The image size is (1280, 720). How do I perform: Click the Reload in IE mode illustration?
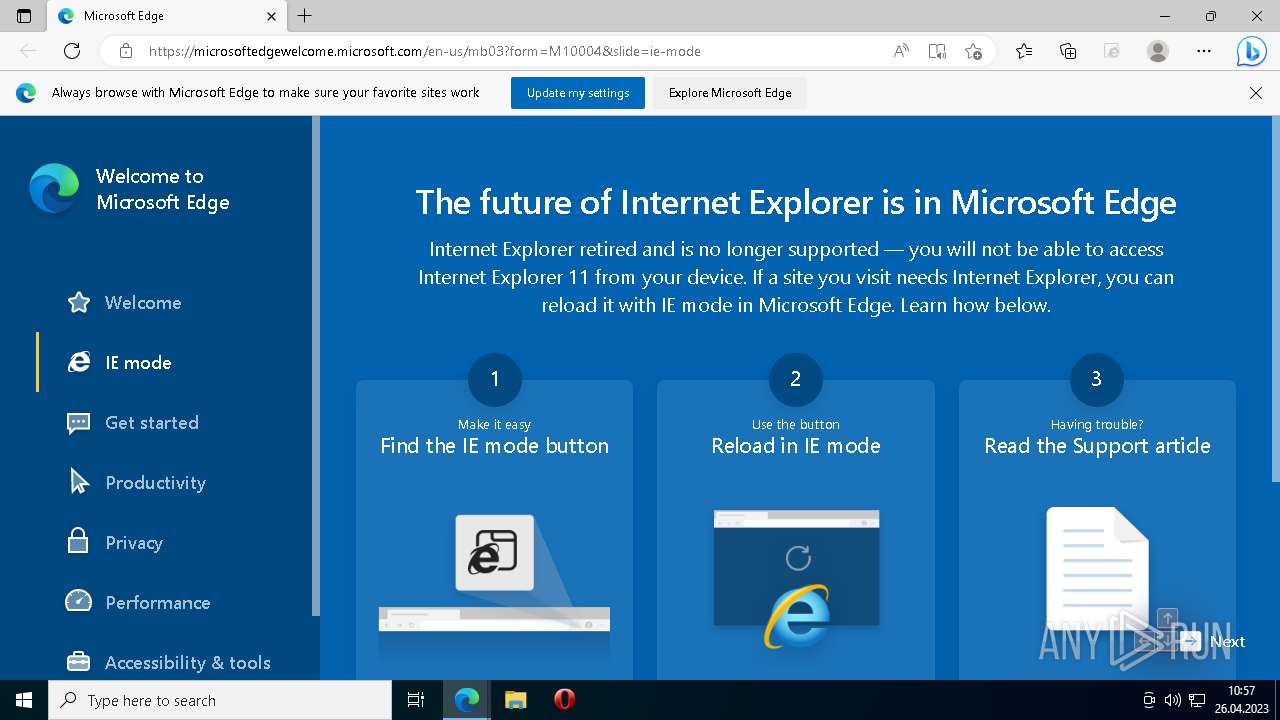[x=796, y=578]
